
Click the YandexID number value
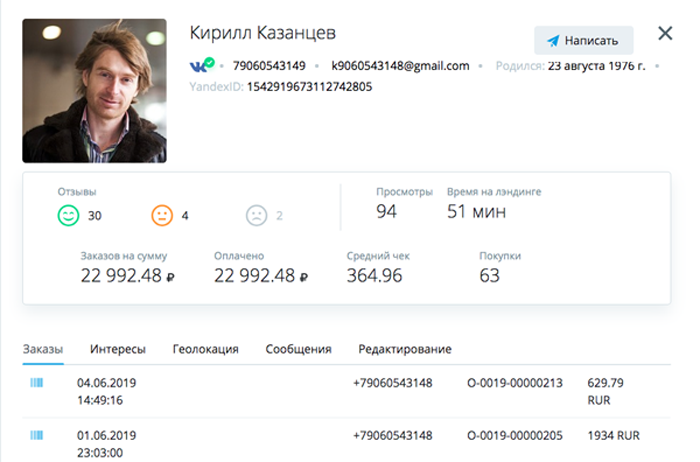point(309,87)
